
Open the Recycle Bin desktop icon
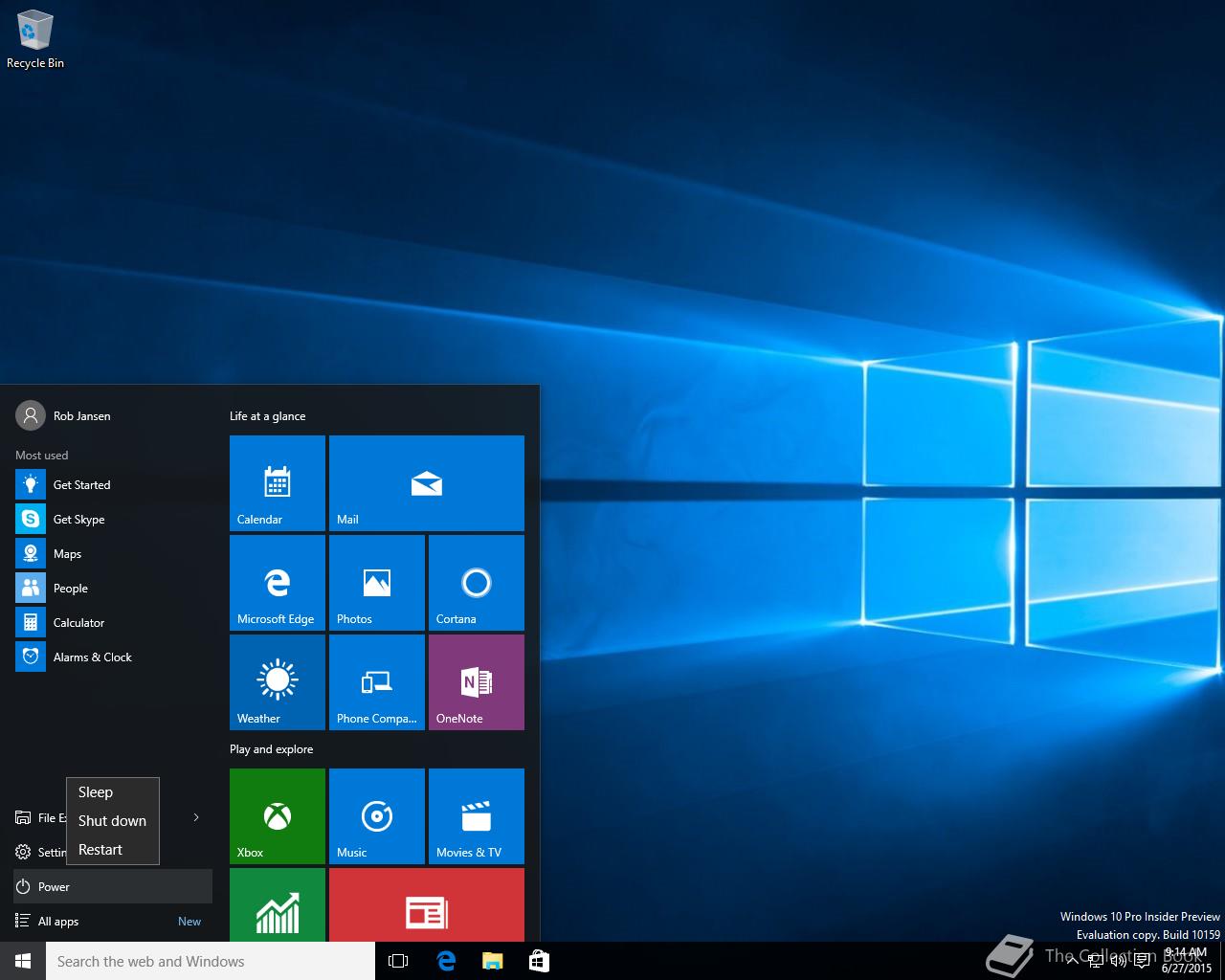35,39
